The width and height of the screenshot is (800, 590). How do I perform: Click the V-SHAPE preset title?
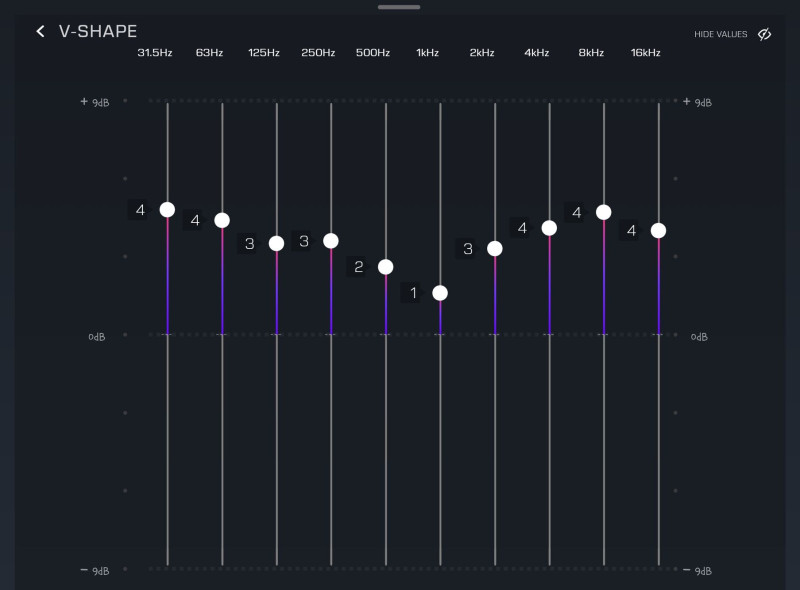point(98,32)
